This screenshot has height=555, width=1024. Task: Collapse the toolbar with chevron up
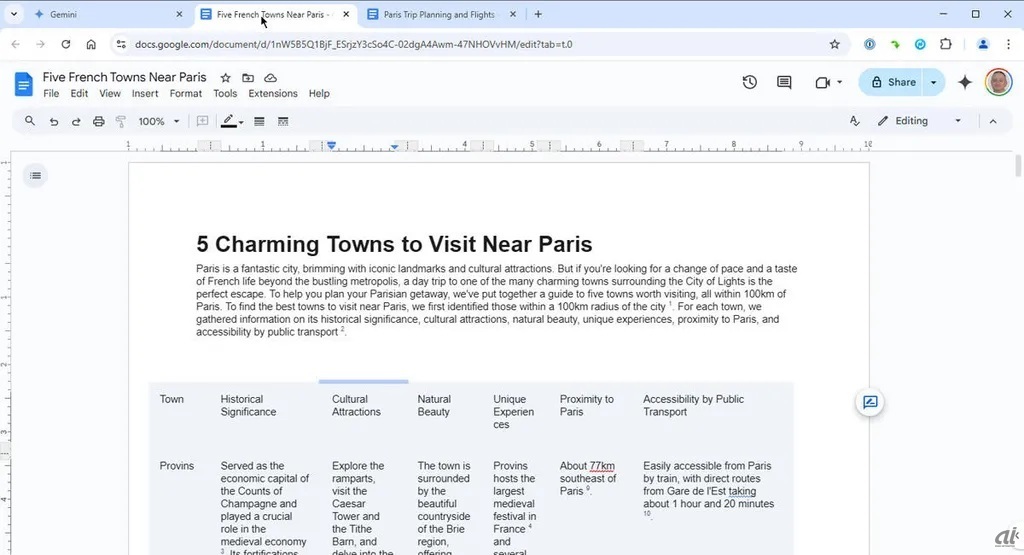(993, 121)
